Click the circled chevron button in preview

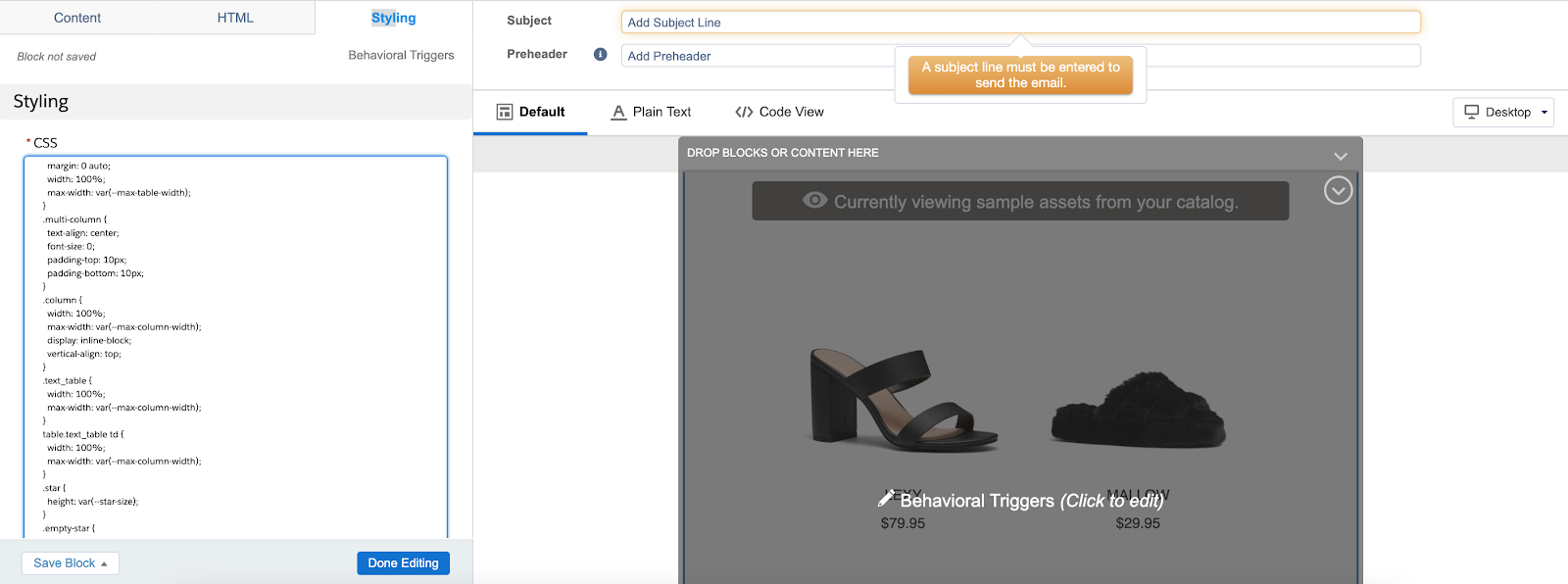click(1338, 190)
